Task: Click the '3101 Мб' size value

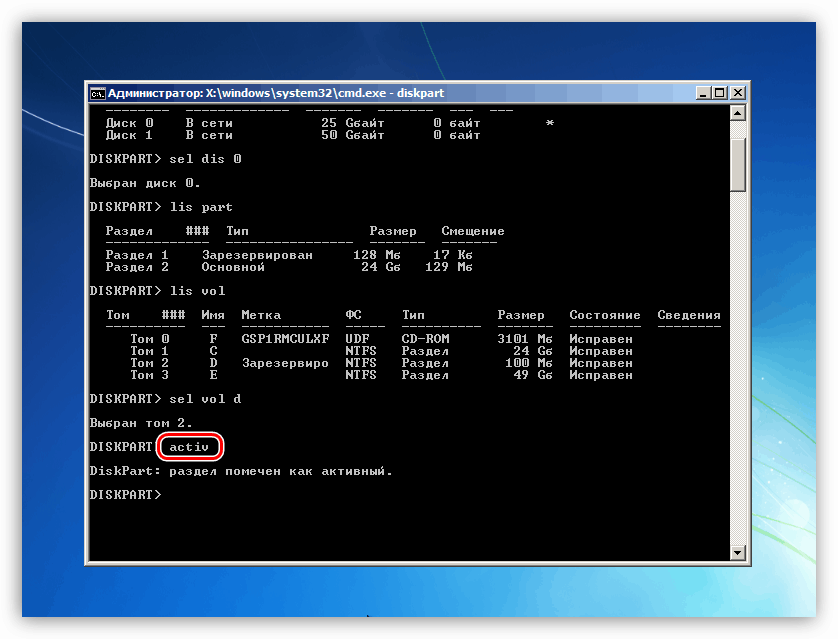Action: (525, 339)
